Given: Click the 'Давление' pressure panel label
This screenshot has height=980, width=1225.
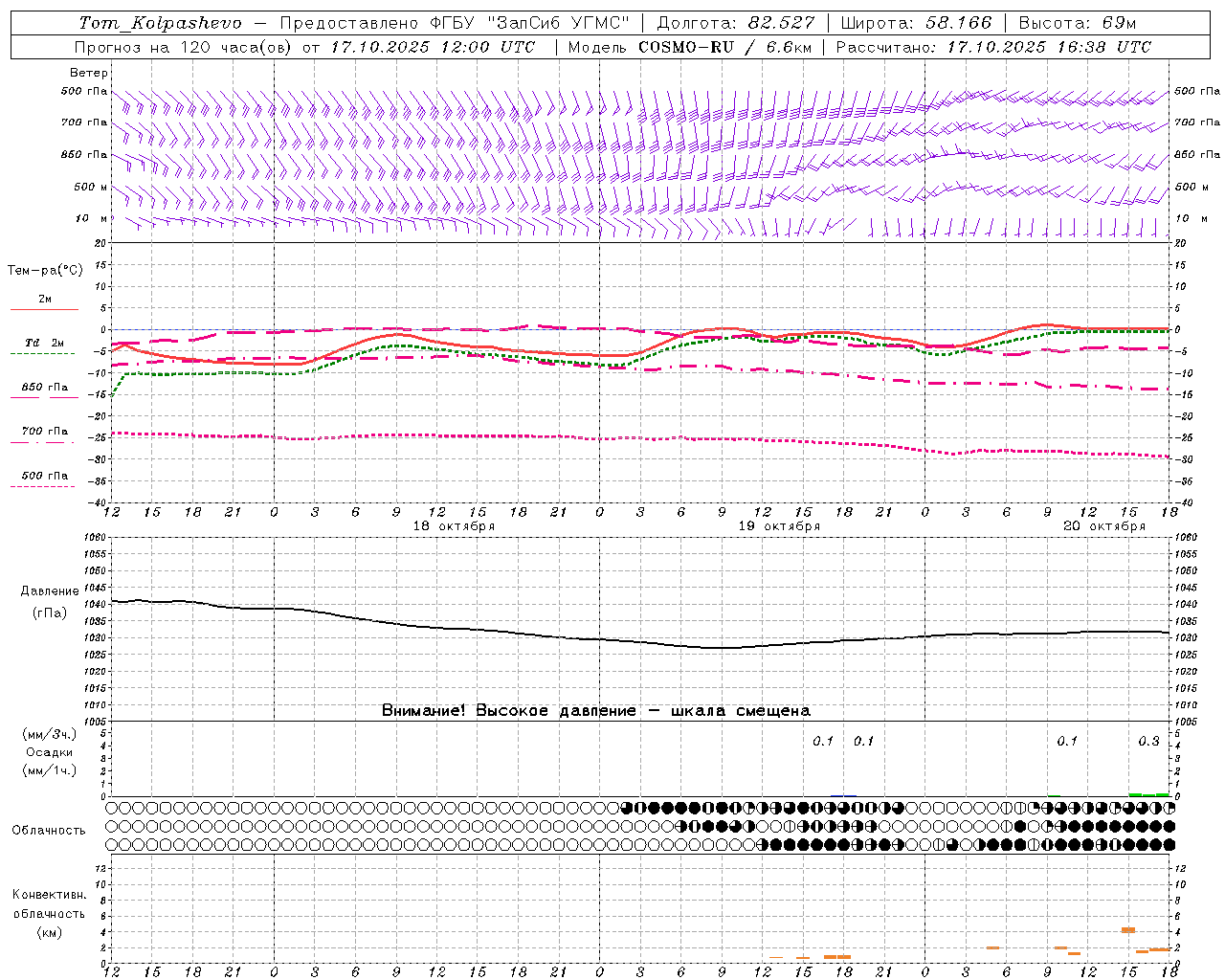Looking at the screenshot, I should tap(50, 591).
